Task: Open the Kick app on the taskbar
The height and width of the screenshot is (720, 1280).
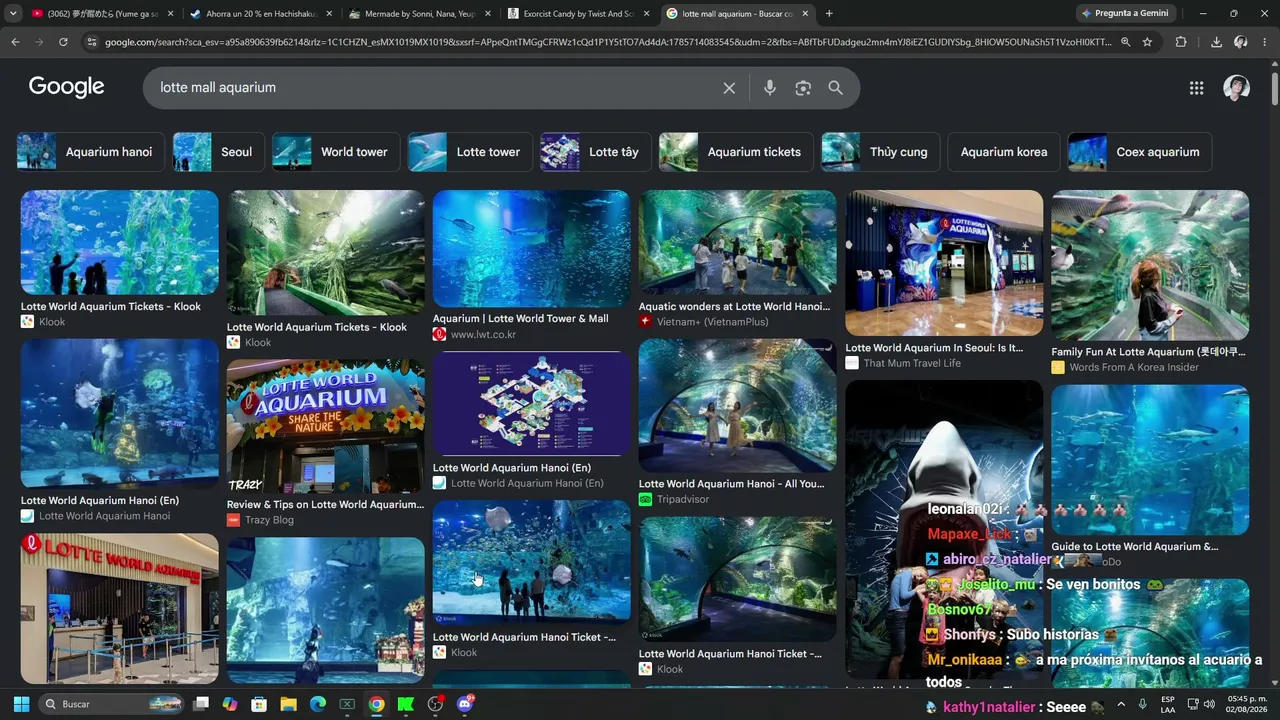Action: 405,704
